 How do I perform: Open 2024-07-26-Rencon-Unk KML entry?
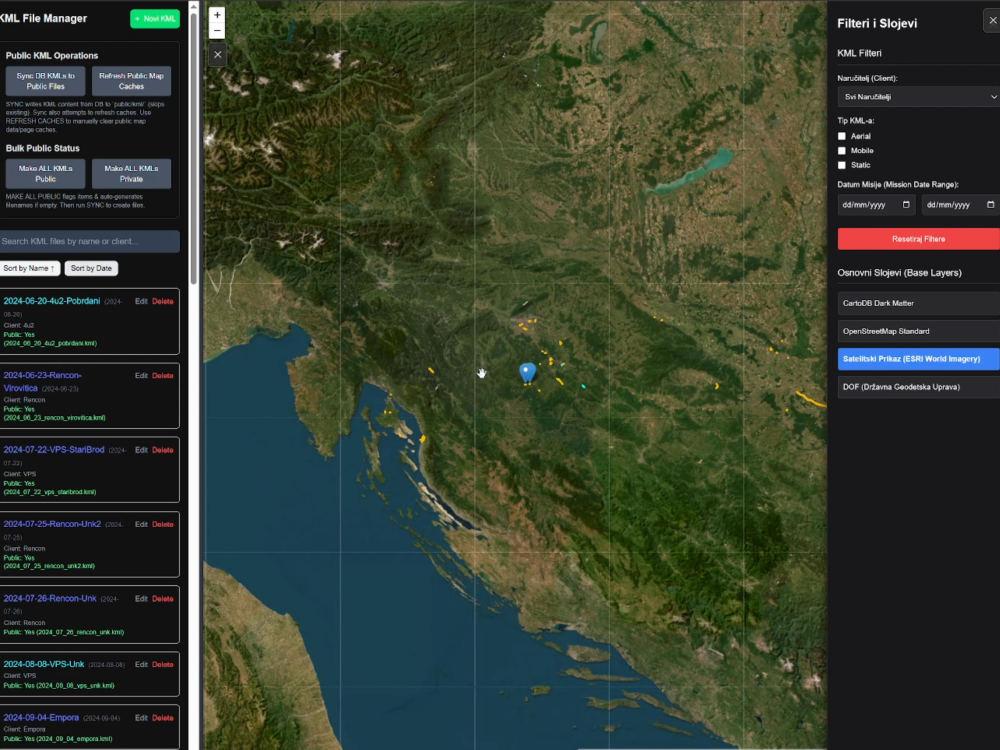50,598
